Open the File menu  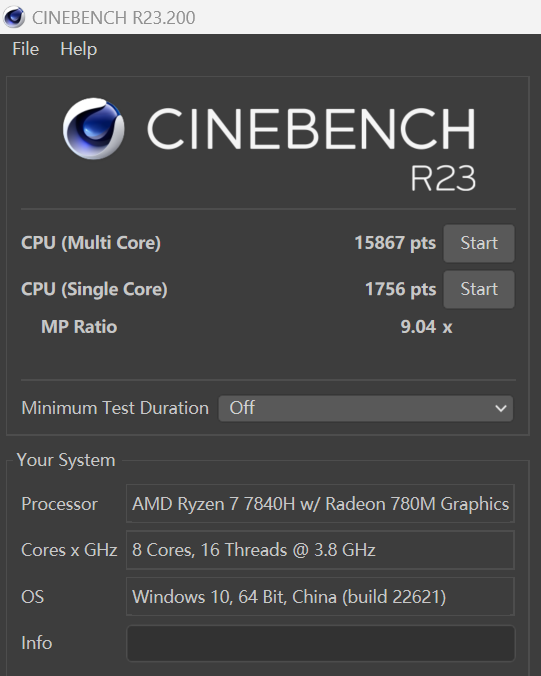25,49
